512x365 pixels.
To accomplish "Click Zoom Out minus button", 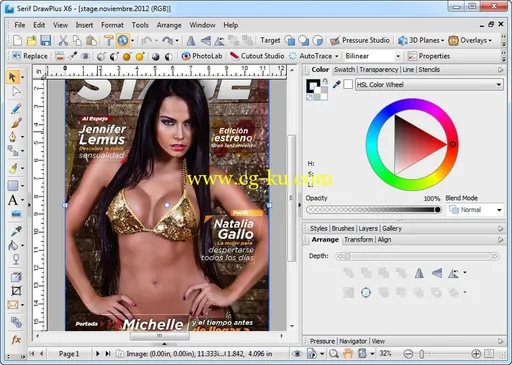I will tap(408, 354).
